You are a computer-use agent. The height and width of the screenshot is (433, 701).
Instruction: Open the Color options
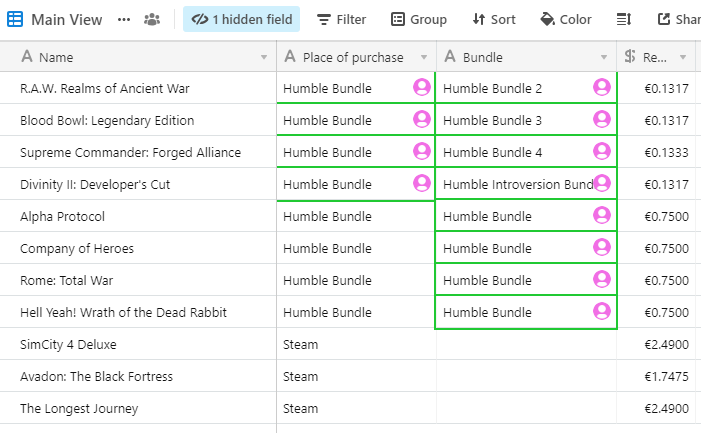(566, 19)
